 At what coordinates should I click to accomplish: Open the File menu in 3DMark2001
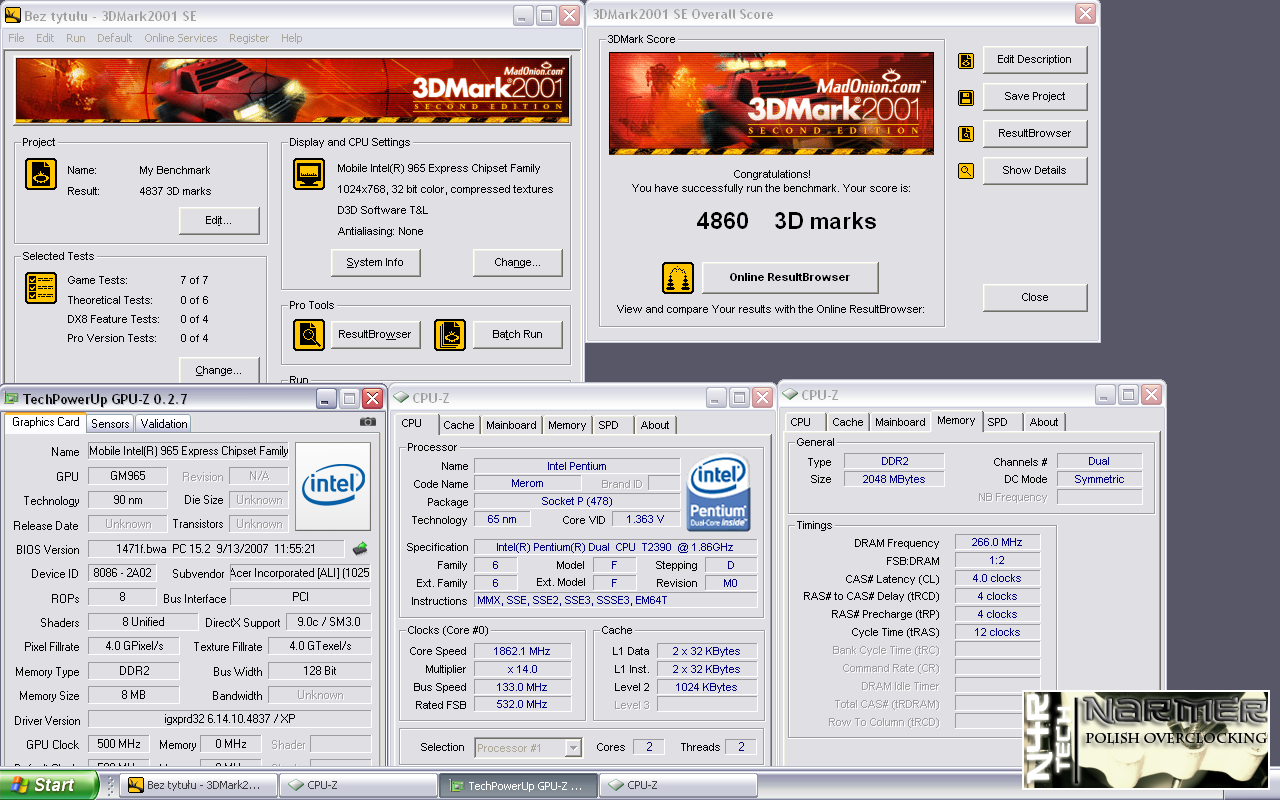click(17, 38)
